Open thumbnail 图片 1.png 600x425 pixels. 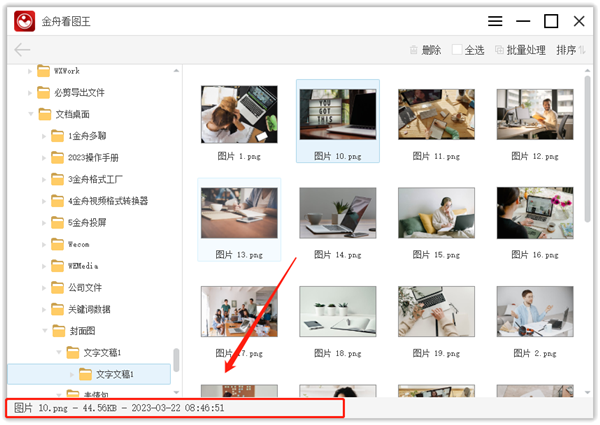coord(239,114)
